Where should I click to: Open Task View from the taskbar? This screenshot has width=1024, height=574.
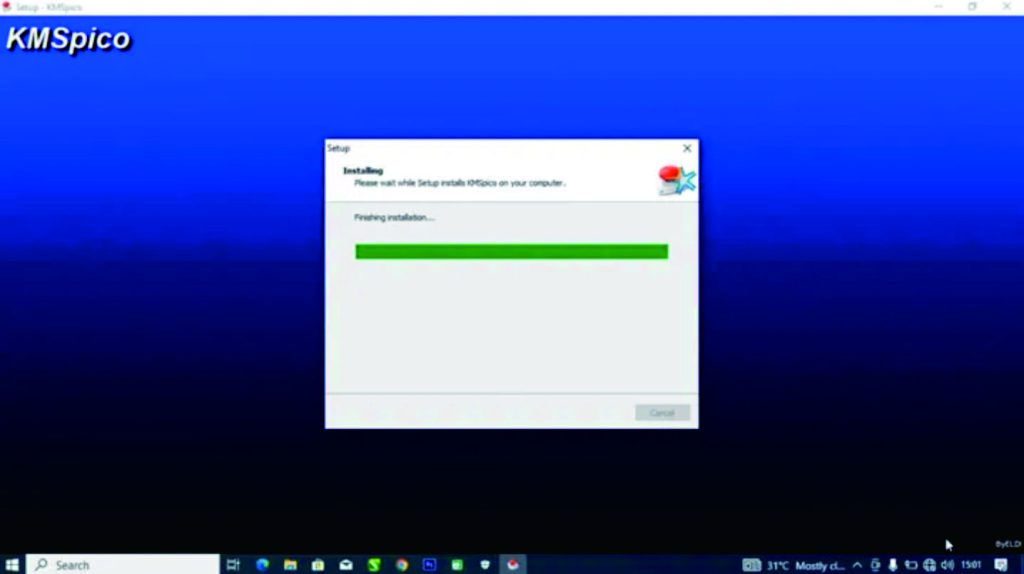233,565
